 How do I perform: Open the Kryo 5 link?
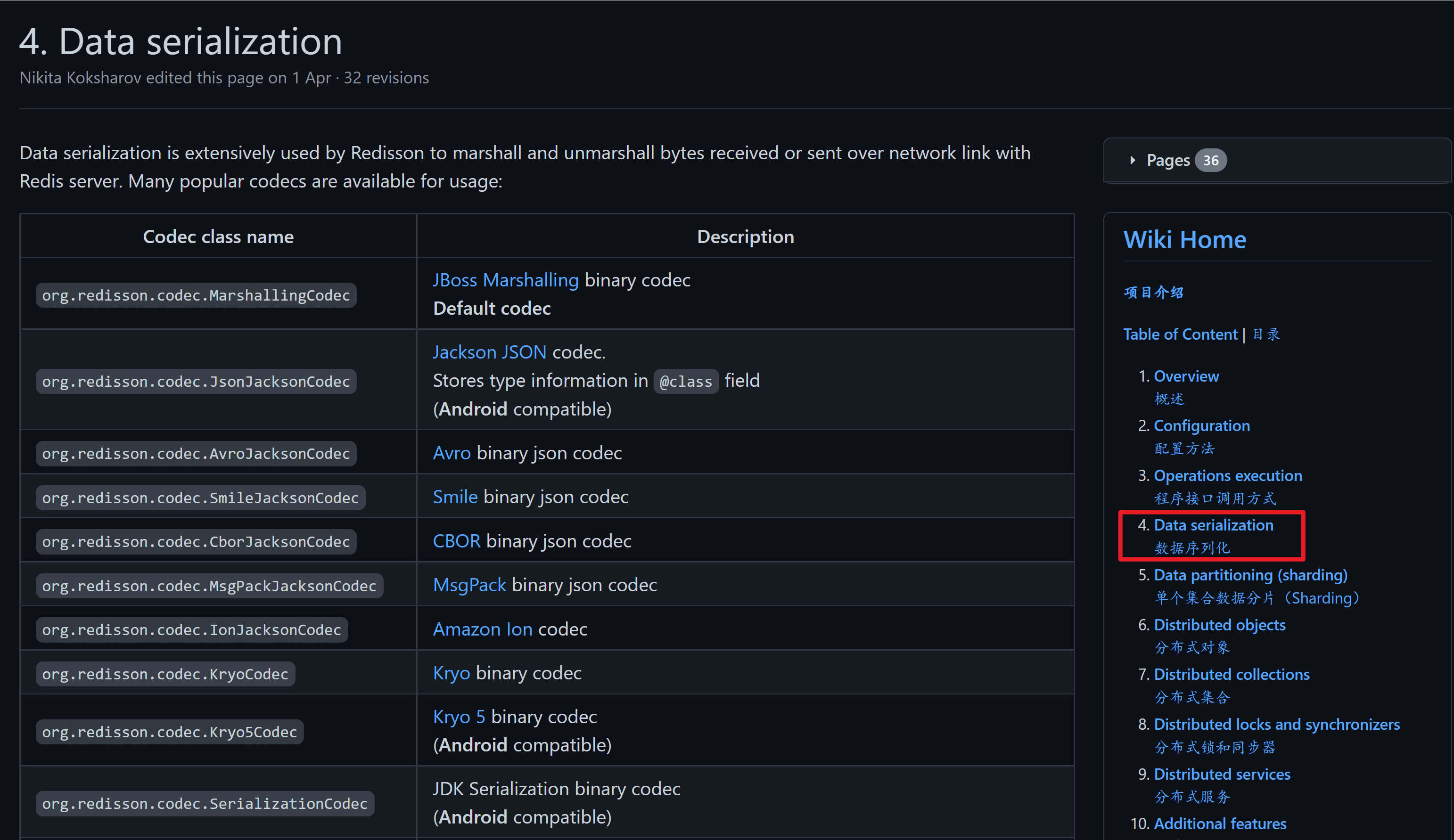[459, 717]
